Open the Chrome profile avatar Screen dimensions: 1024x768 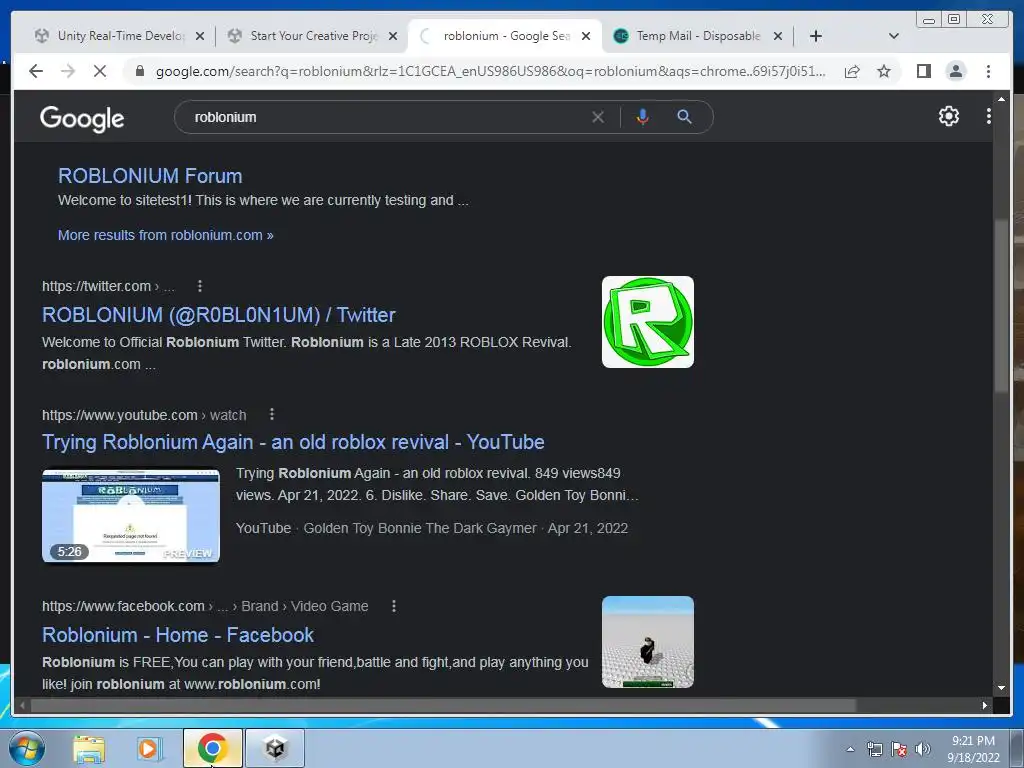[955, 71]
